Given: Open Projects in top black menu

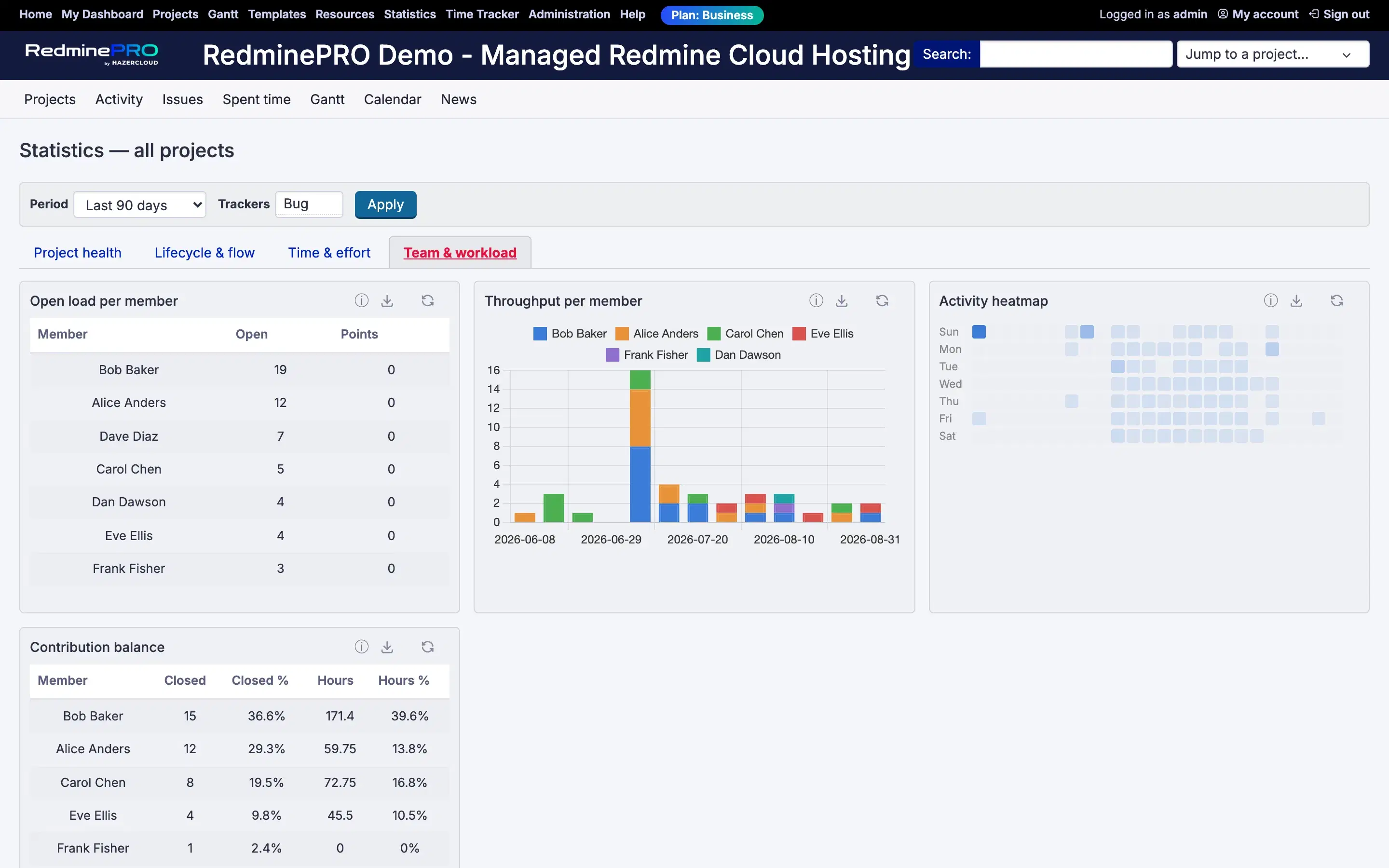Looking at the screenshot, I should [175, 14].
